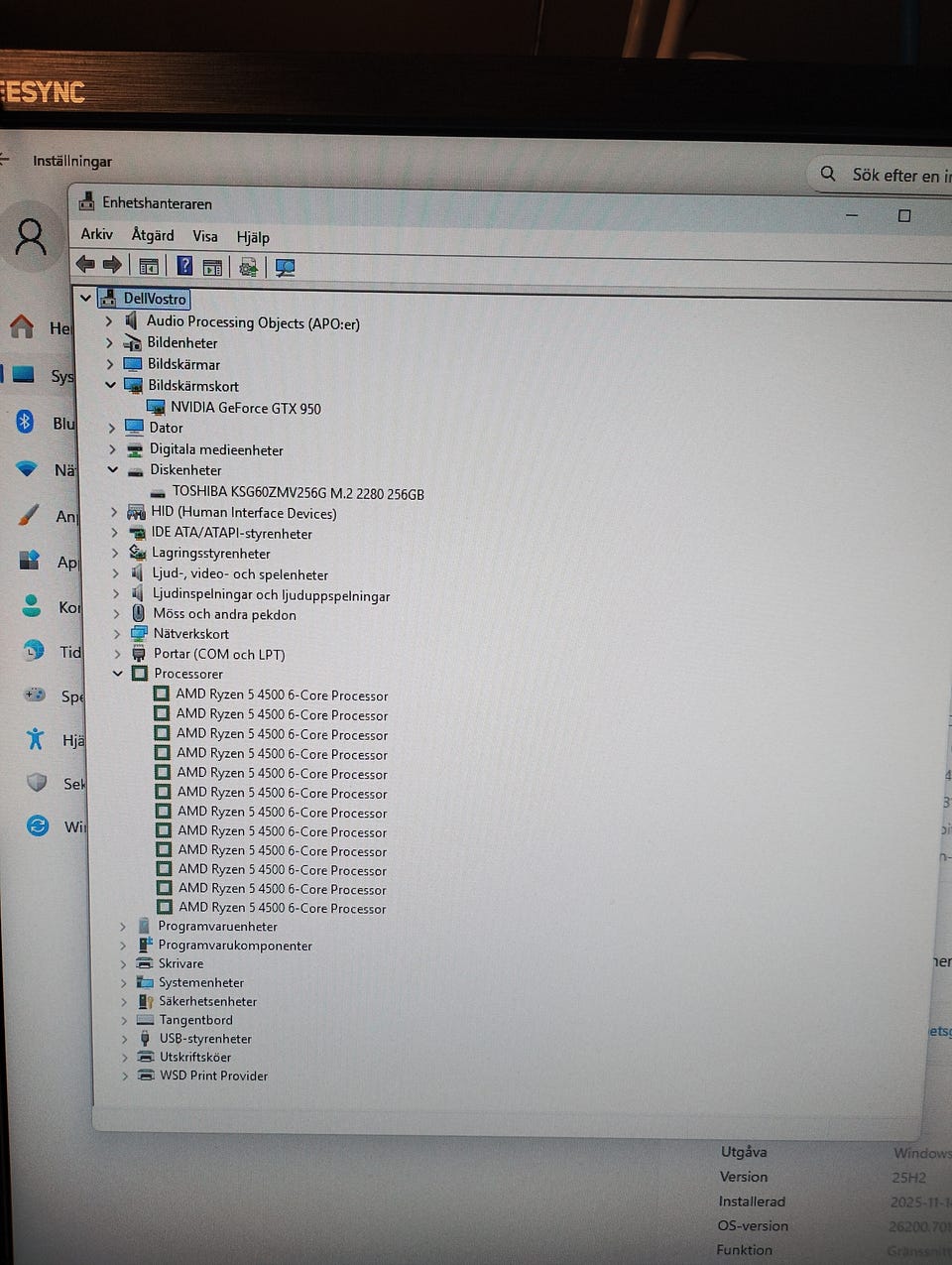Minimize the Enhetshanteraren window

852,214
